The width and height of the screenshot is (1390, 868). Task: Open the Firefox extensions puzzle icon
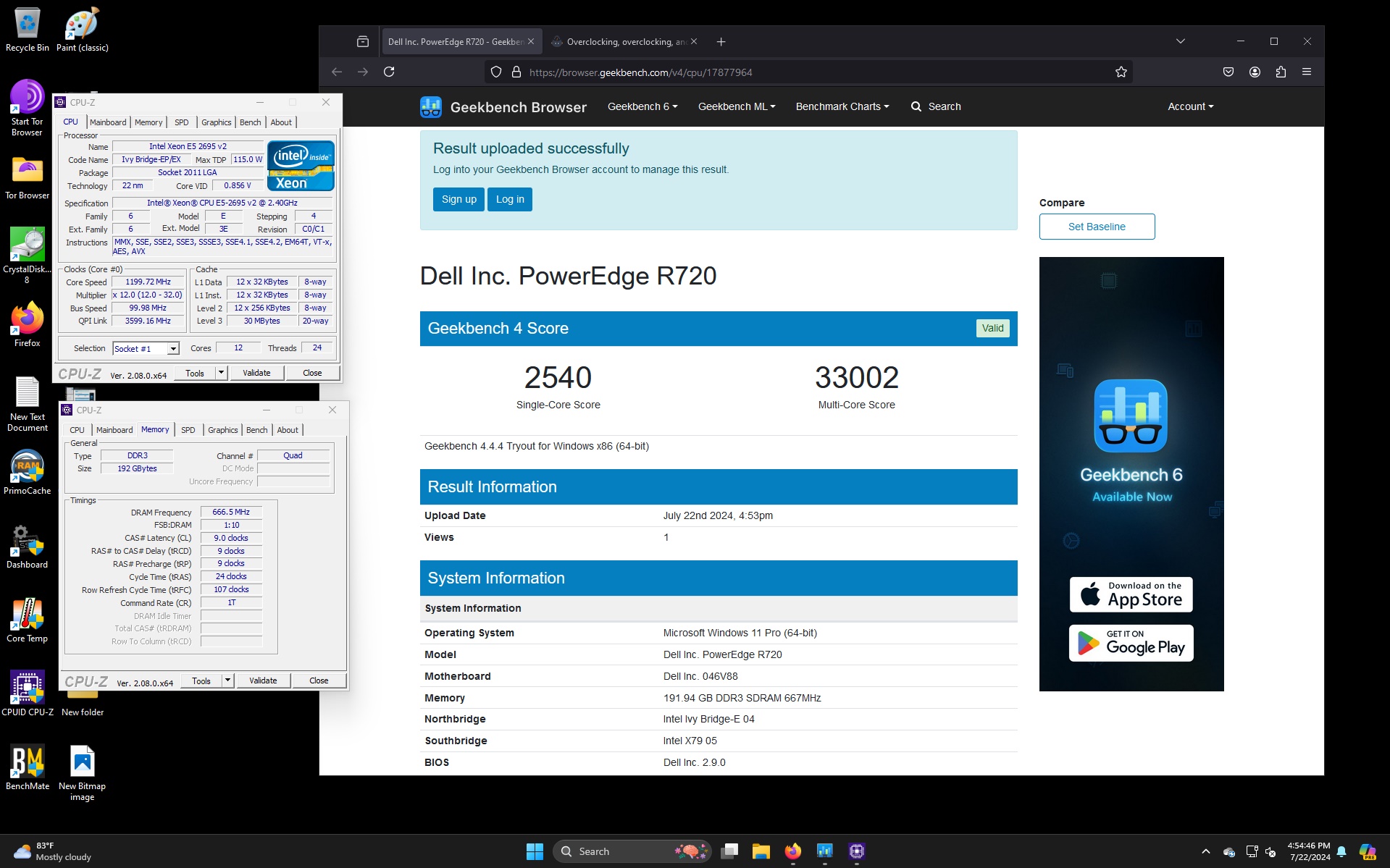point(1281,72)
